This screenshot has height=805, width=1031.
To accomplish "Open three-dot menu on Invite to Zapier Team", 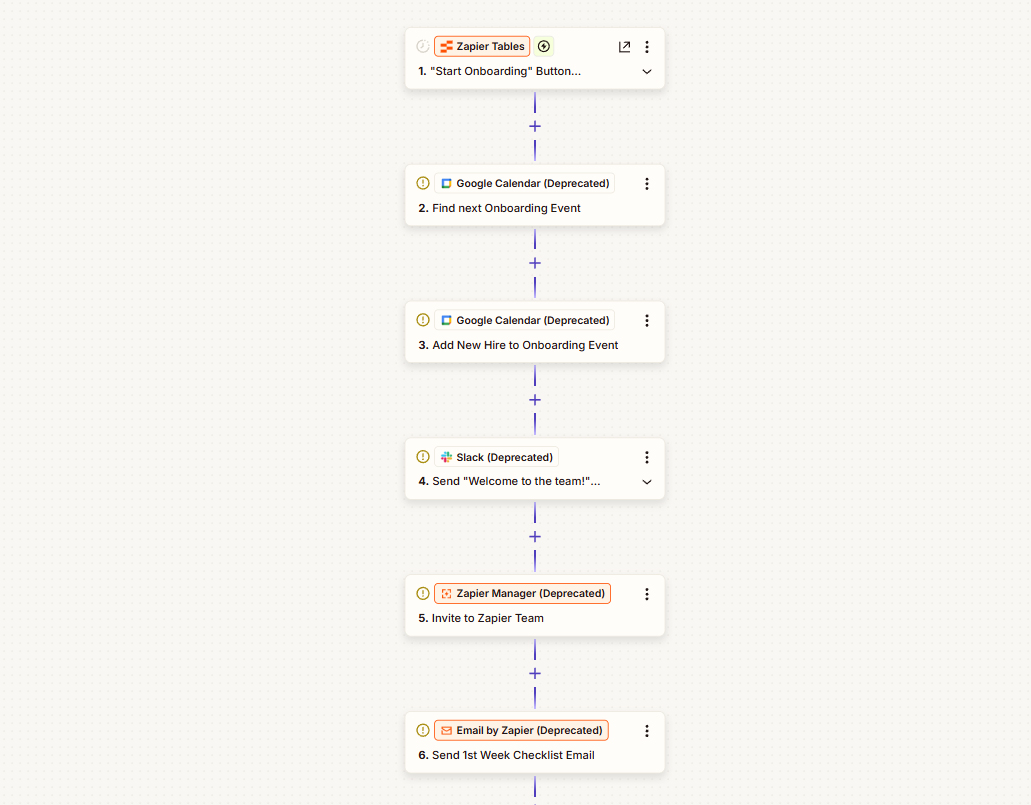I will pyautogui.click(x=647, y=594).
